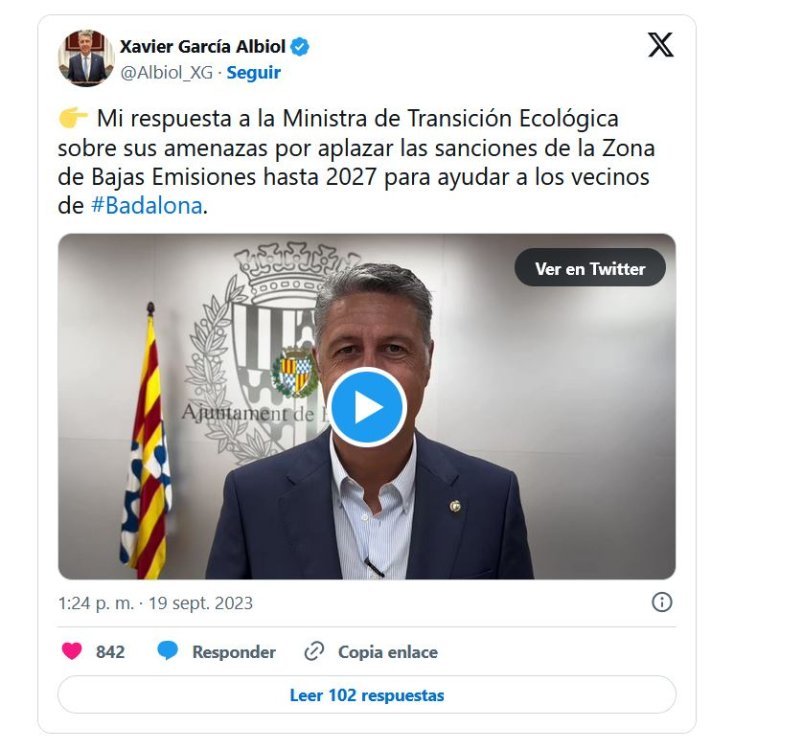The image size is (803, 750).
Task: Click the heart like icon
Action: click(x=72, y=651)
